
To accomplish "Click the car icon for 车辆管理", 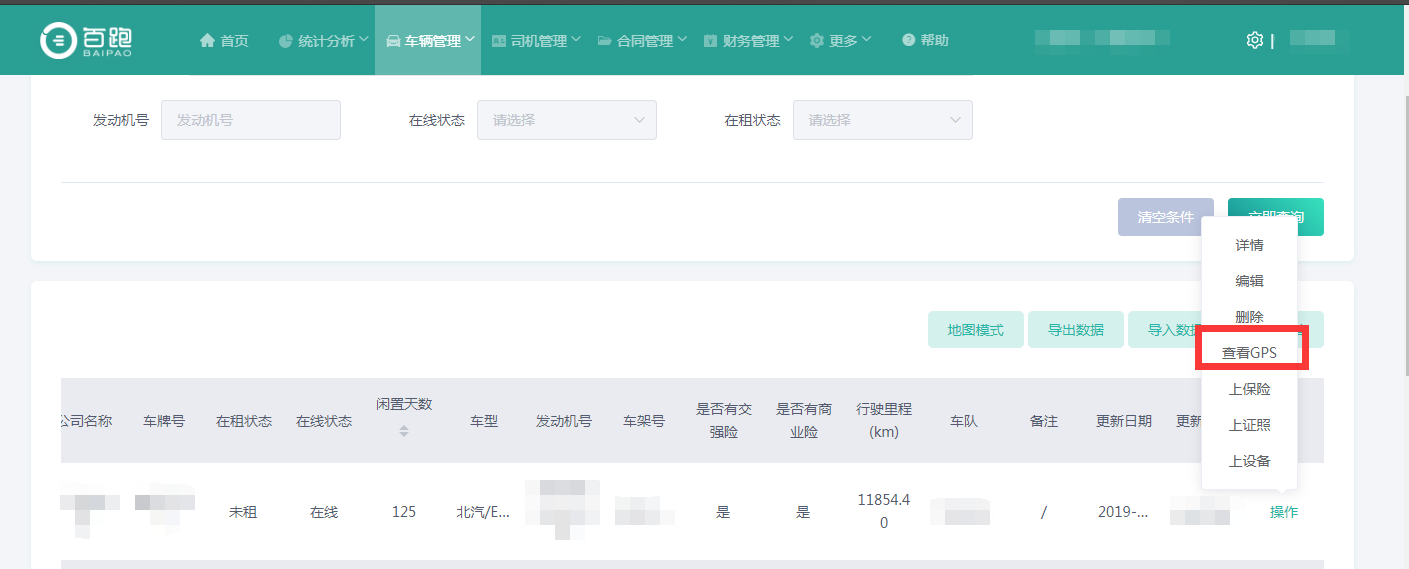I will tap(393, 41).
